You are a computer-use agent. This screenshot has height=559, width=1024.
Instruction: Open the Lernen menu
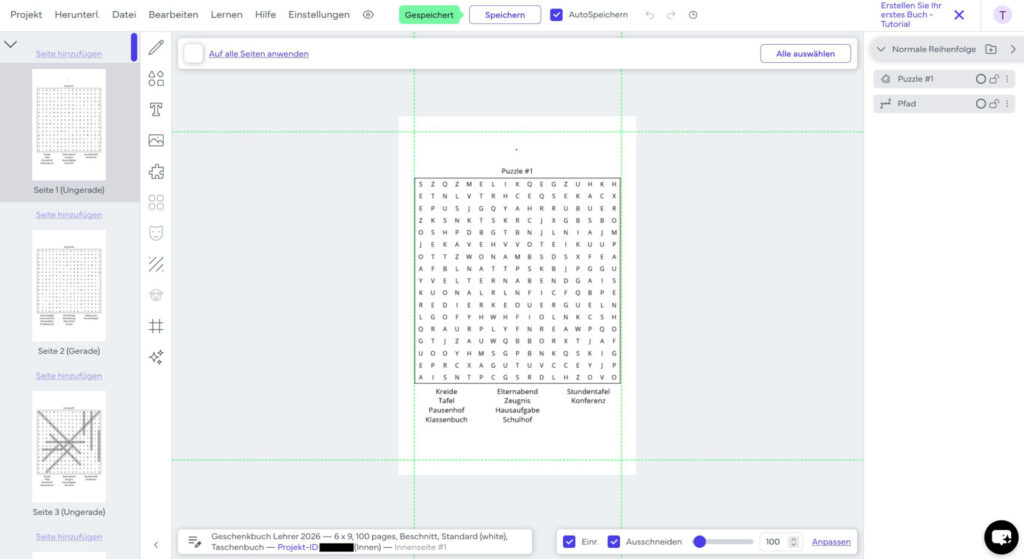(x=227, y=14)
